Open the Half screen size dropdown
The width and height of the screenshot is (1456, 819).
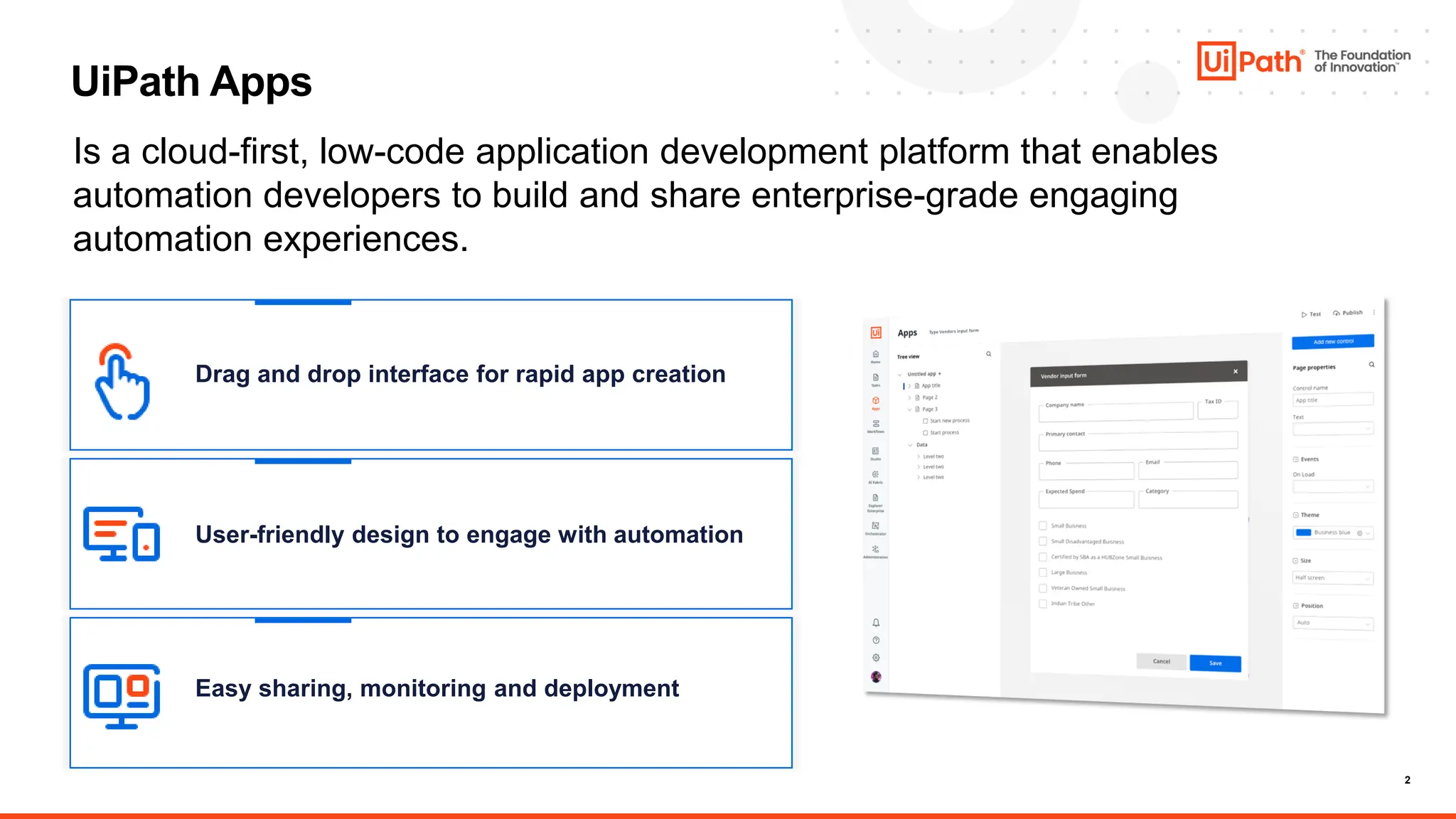click(1332, 578)
